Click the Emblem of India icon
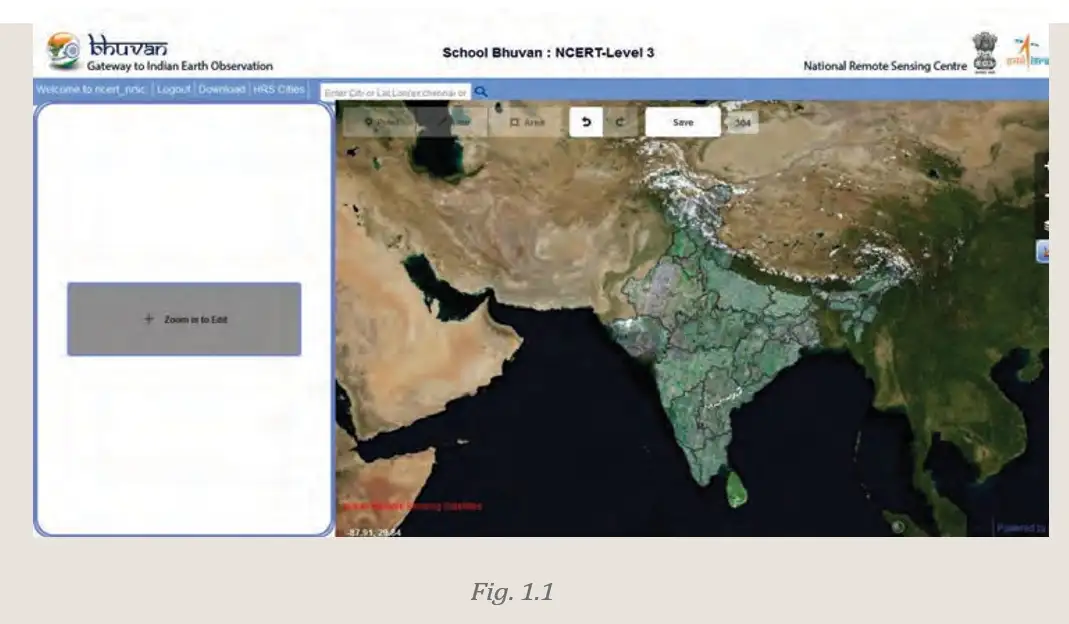Screen dimensions: 1069x624 click(984, 52)
